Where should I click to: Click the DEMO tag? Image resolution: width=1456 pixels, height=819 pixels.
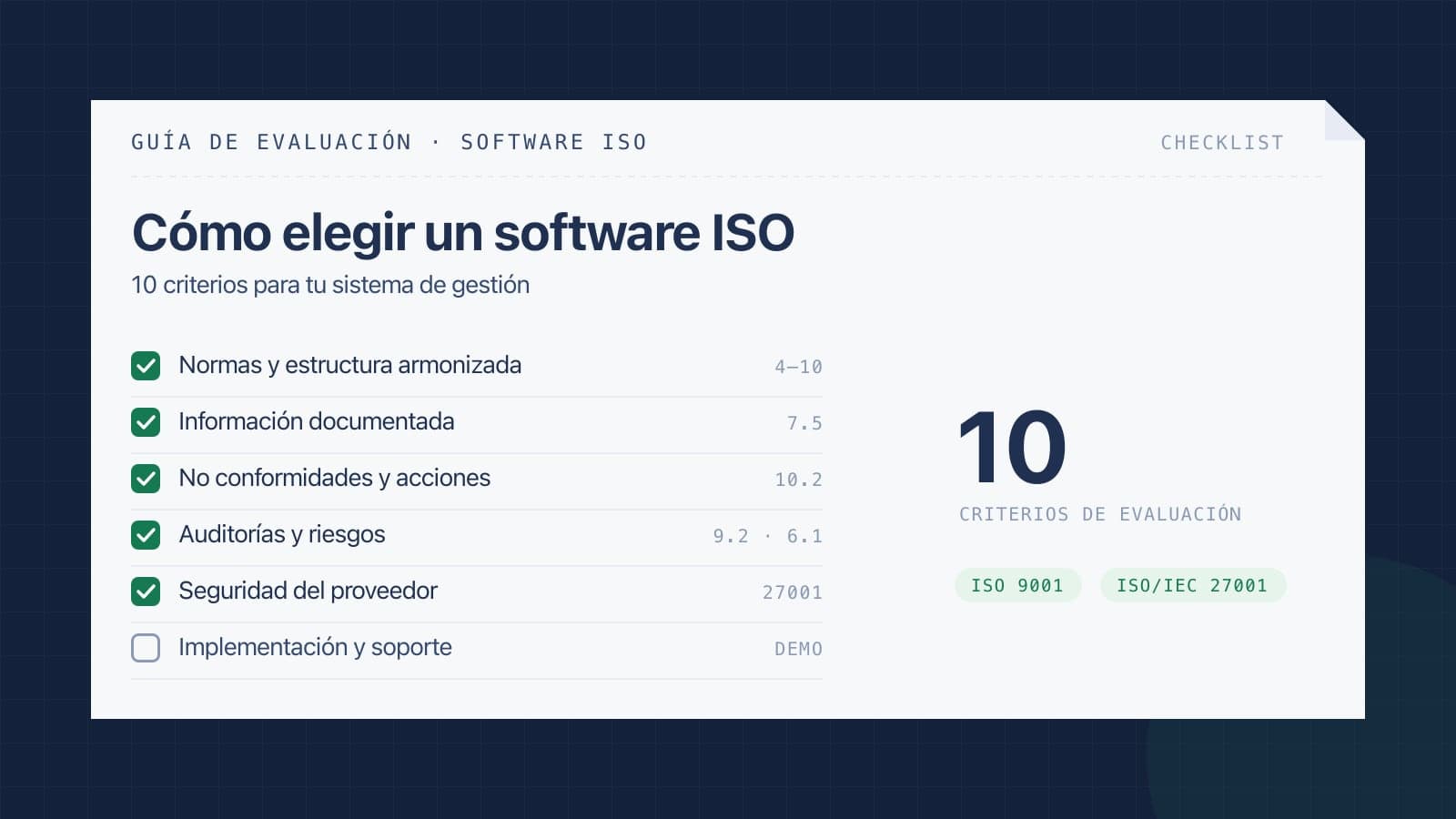click(798, 649)
